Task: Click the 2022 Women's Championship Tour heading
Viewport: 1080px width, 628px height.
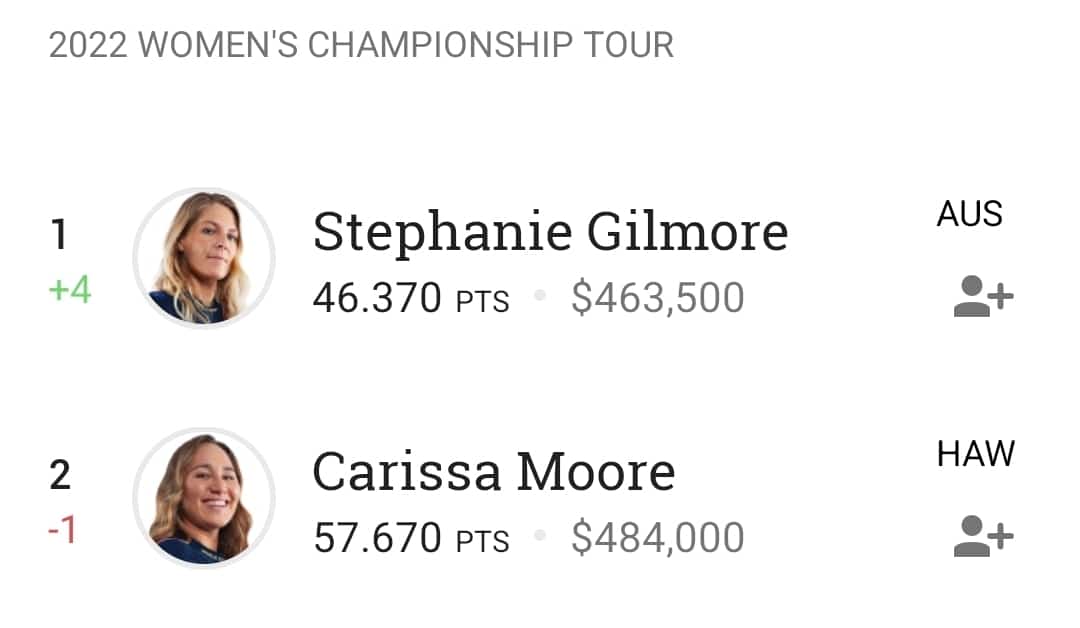Action: coord(361,45)
